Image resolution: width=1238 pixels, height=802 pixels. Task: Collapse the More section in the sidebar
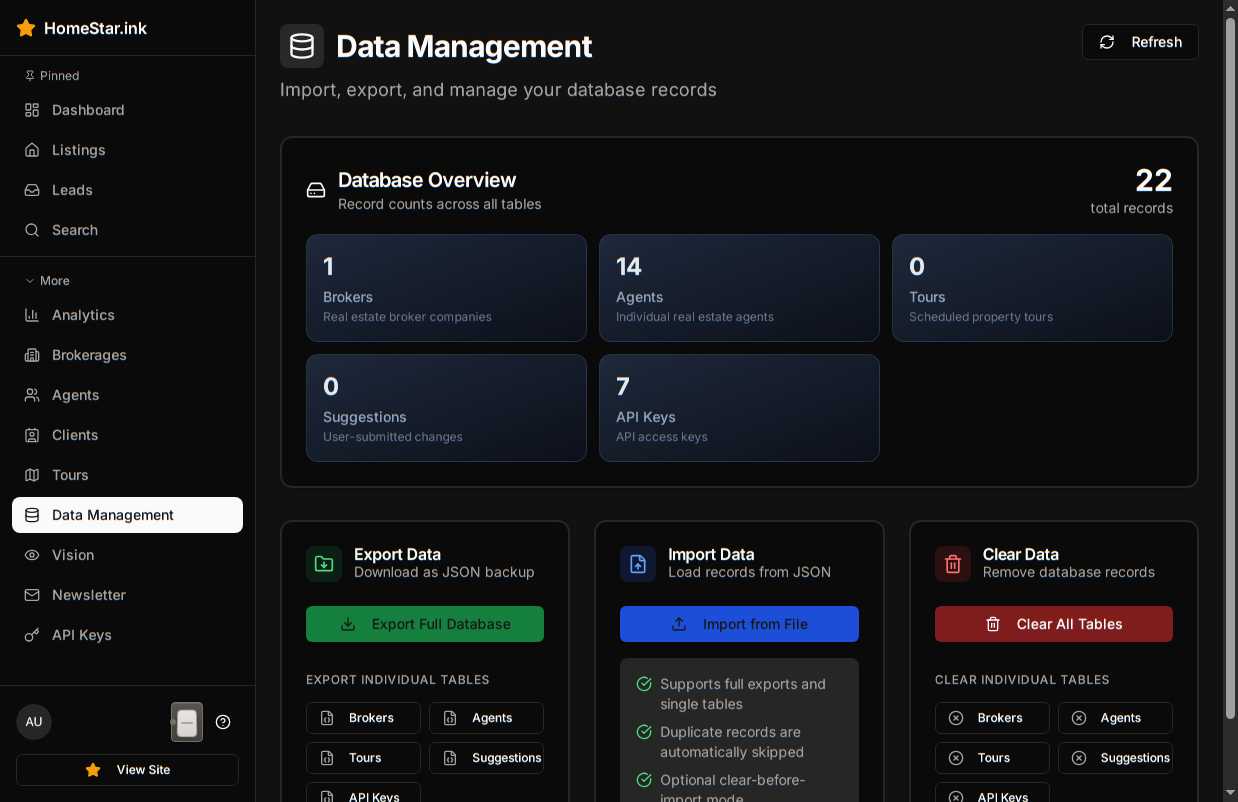click(x=47, y=281)
